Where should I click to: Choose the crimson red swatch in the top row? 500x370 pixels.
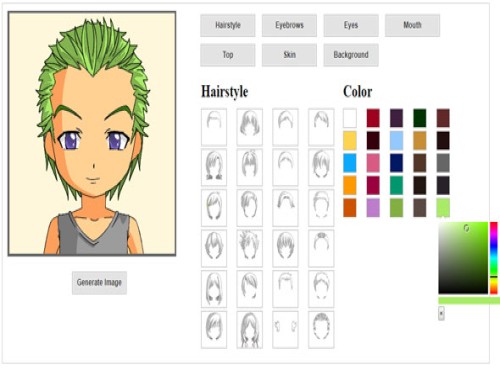[x=373, y=118]
